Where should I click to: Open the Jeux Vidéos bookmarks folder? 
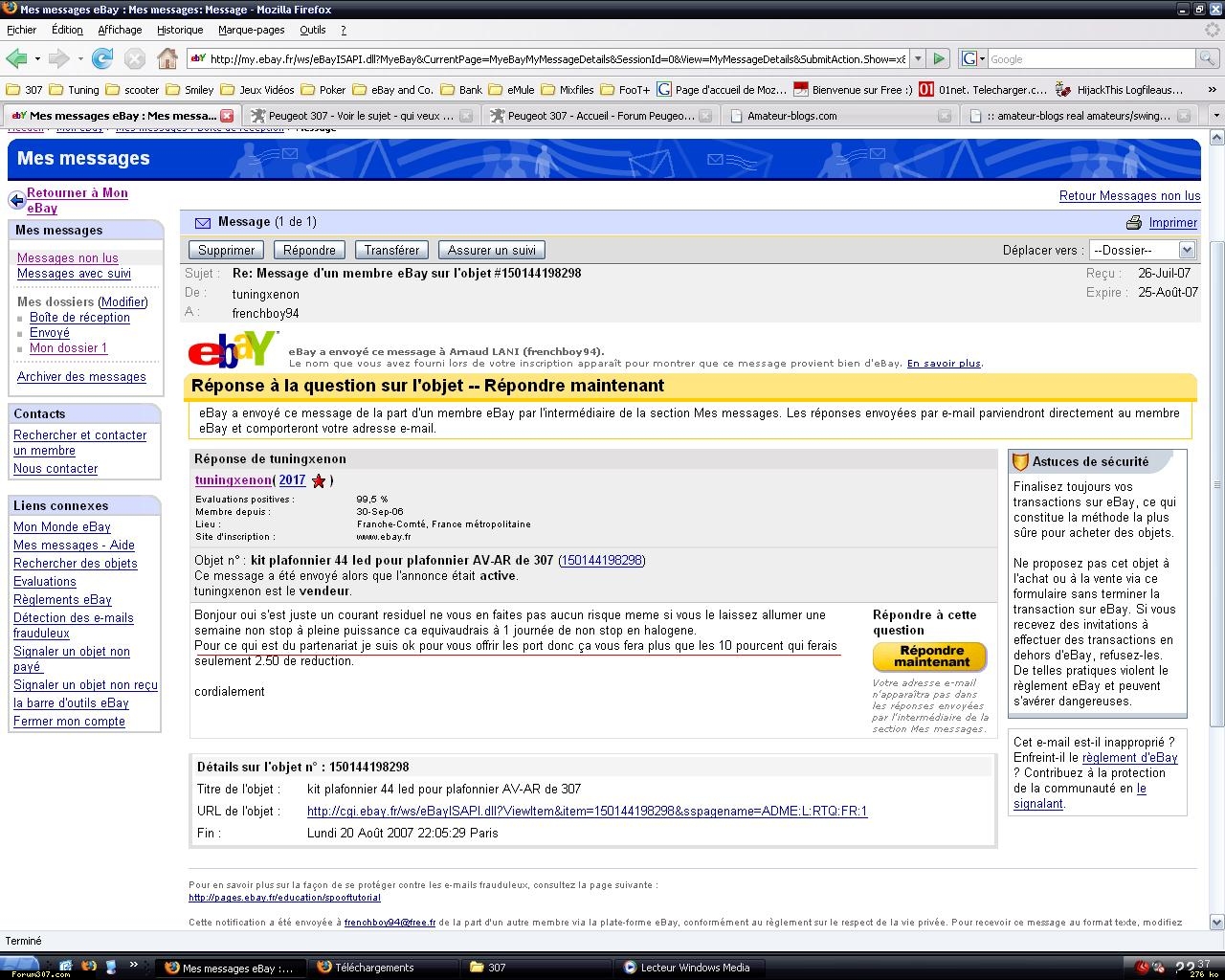(256, 90)
